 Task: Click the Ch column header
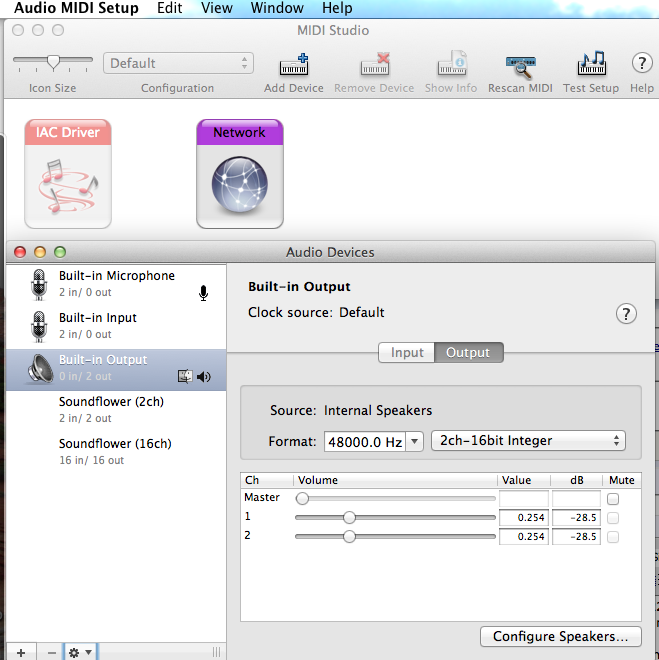[267, 480]
